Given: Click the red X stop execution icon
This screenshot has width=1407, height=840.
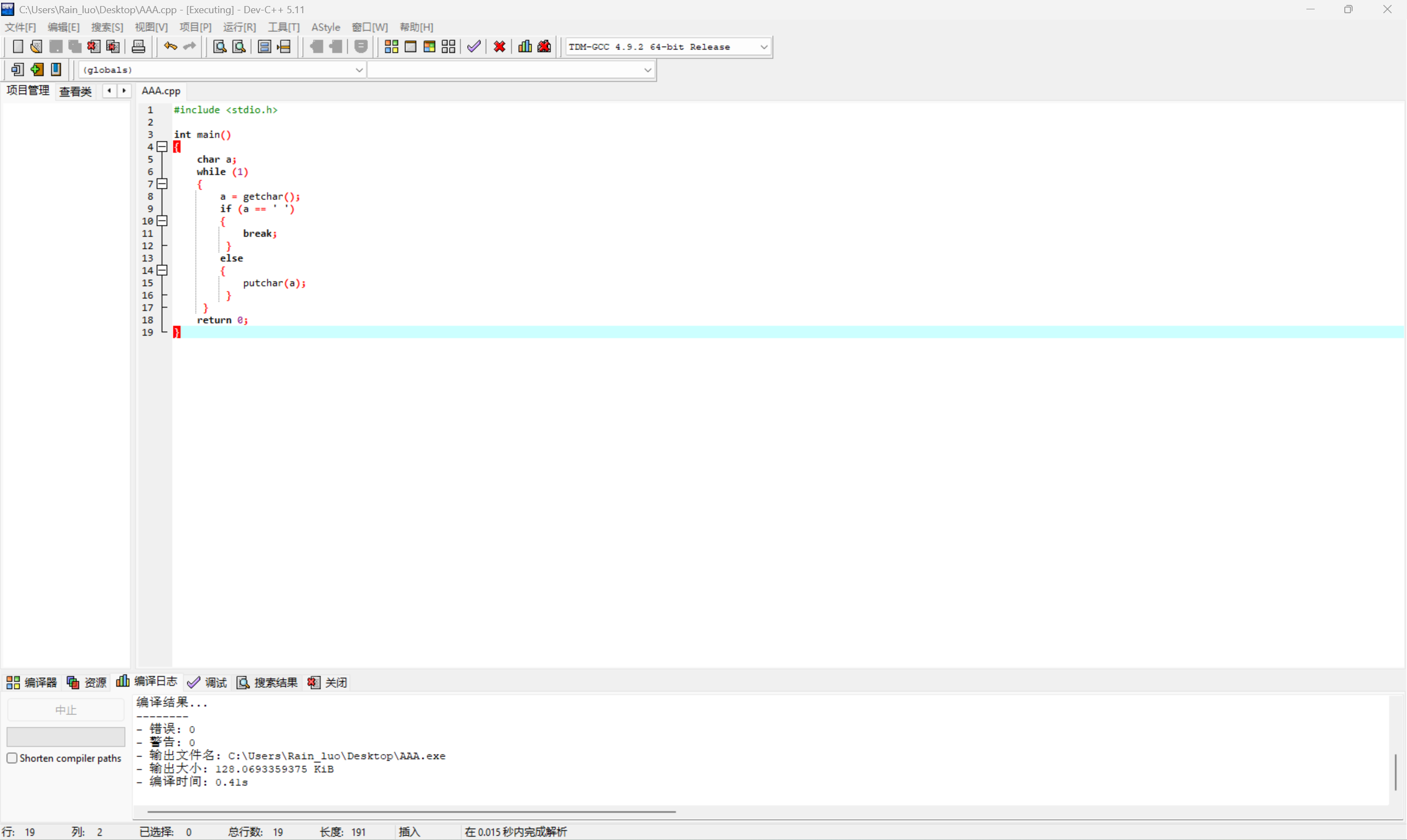Looking at the screenshot, I should 500,46.
